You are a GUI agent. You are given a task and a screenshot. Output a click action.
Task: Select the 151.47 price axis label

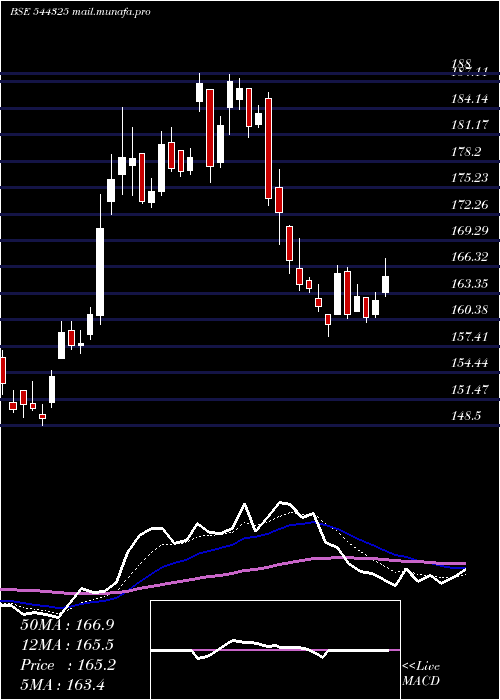pos(470,390)
